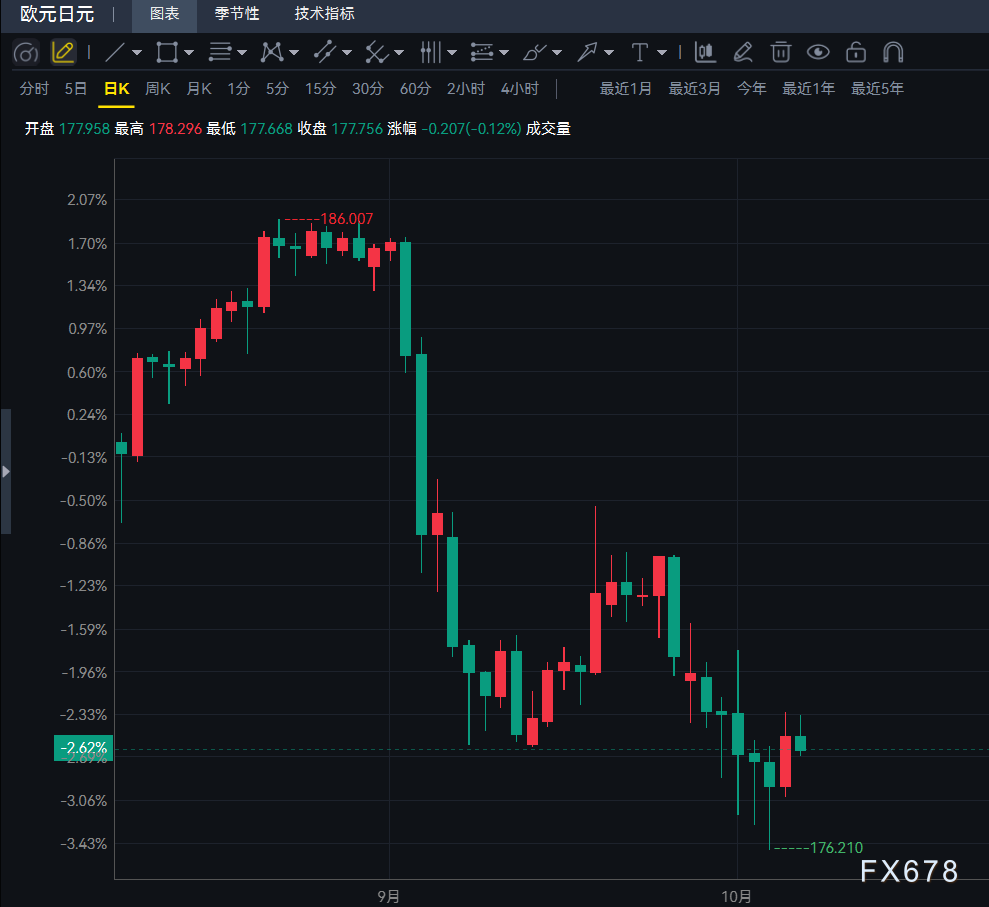Click the 186.007 high price label
This screenshot has height=907, width=989.
point(347,219)
